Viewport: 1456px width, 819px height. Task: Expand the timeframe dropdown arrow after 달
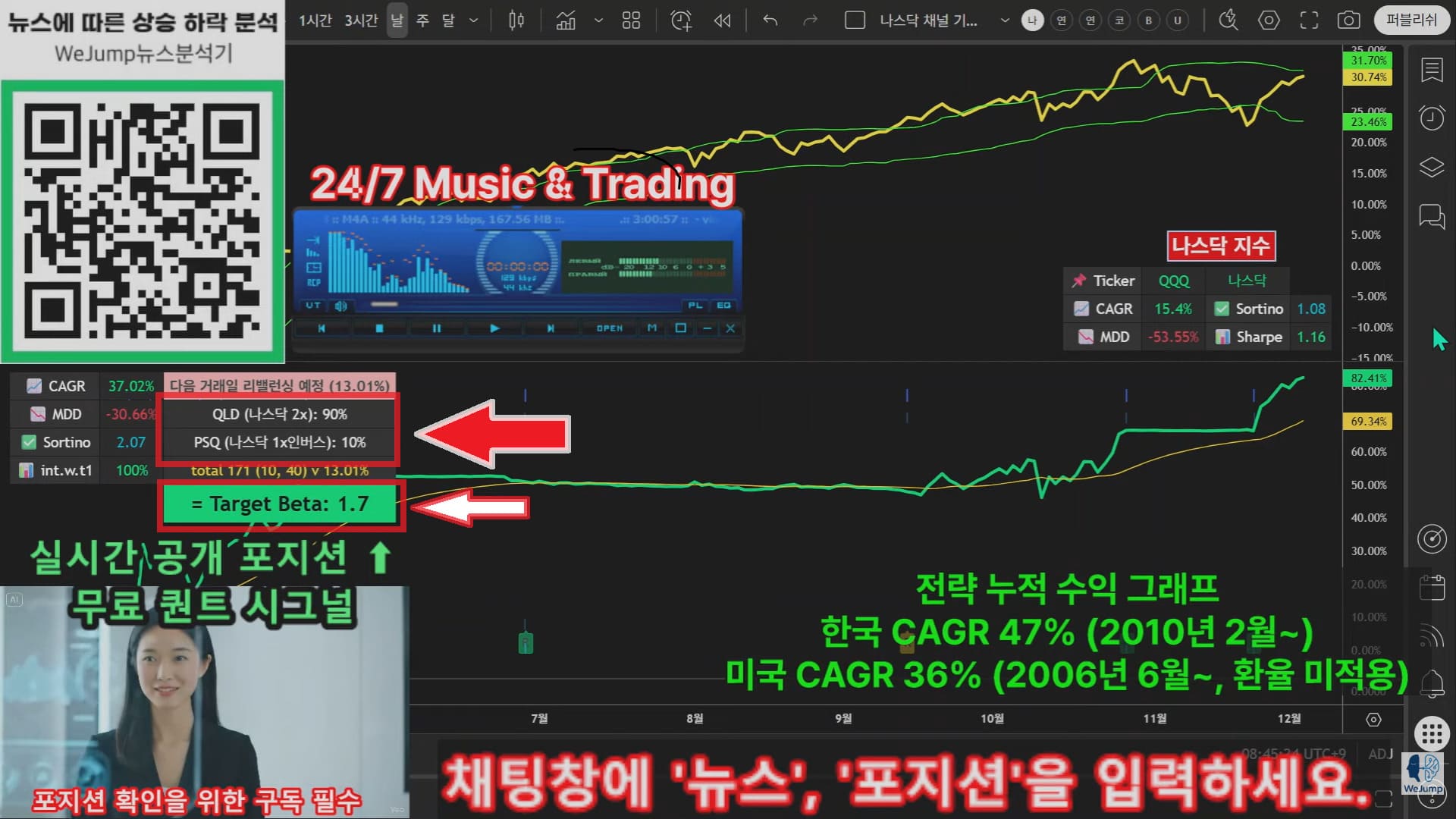pos(474,20)
